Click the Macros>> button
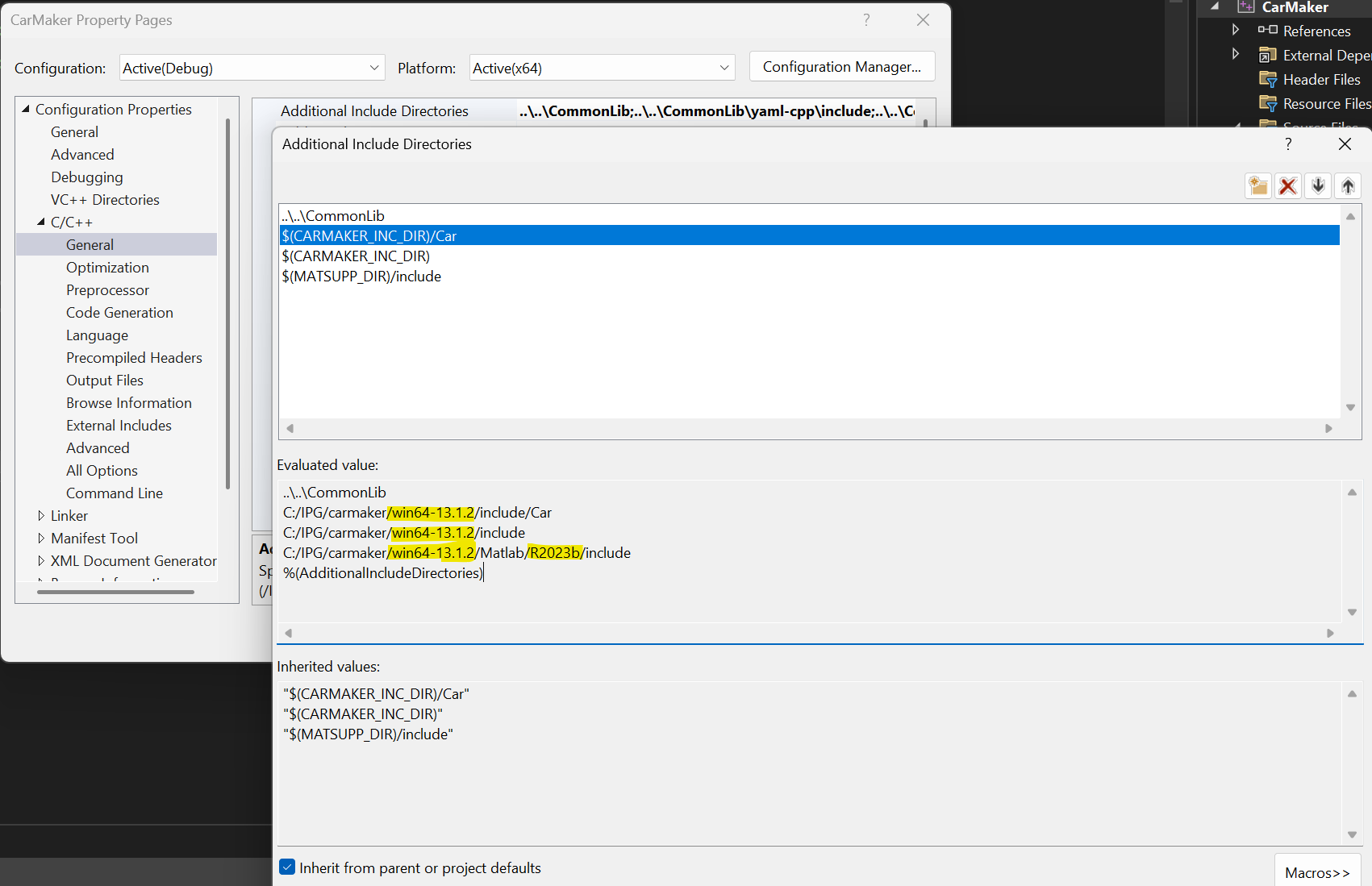 pos(1317,872)
